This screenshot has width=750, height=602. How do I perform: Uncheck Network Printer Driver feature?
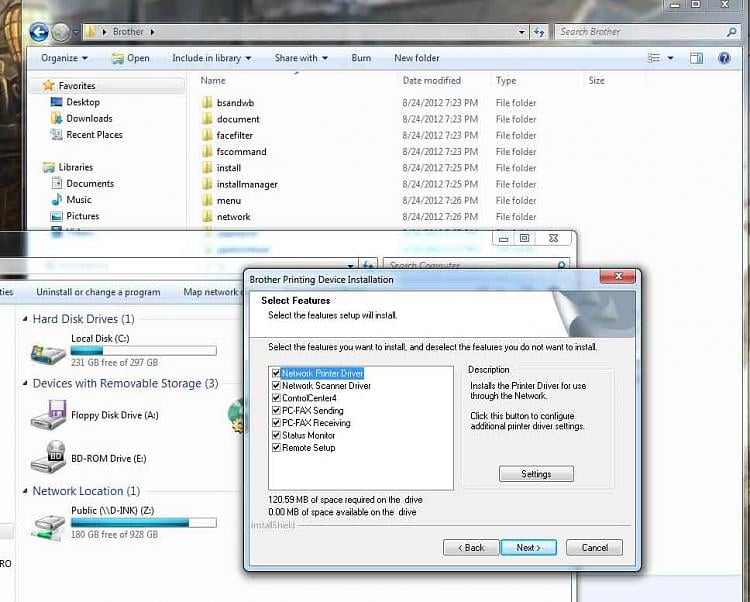point(276,373)
